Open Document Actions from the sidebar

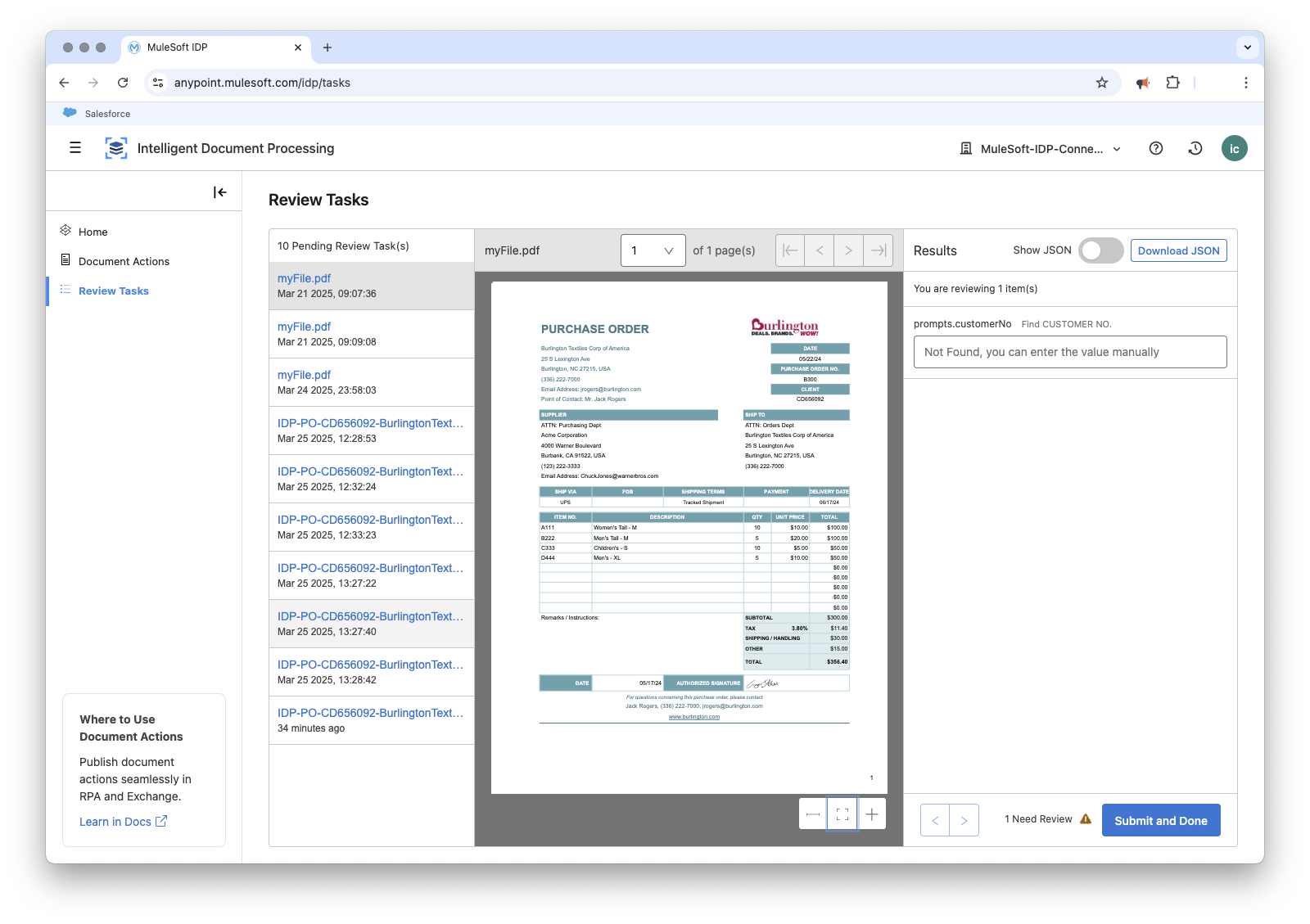point(124,260)
